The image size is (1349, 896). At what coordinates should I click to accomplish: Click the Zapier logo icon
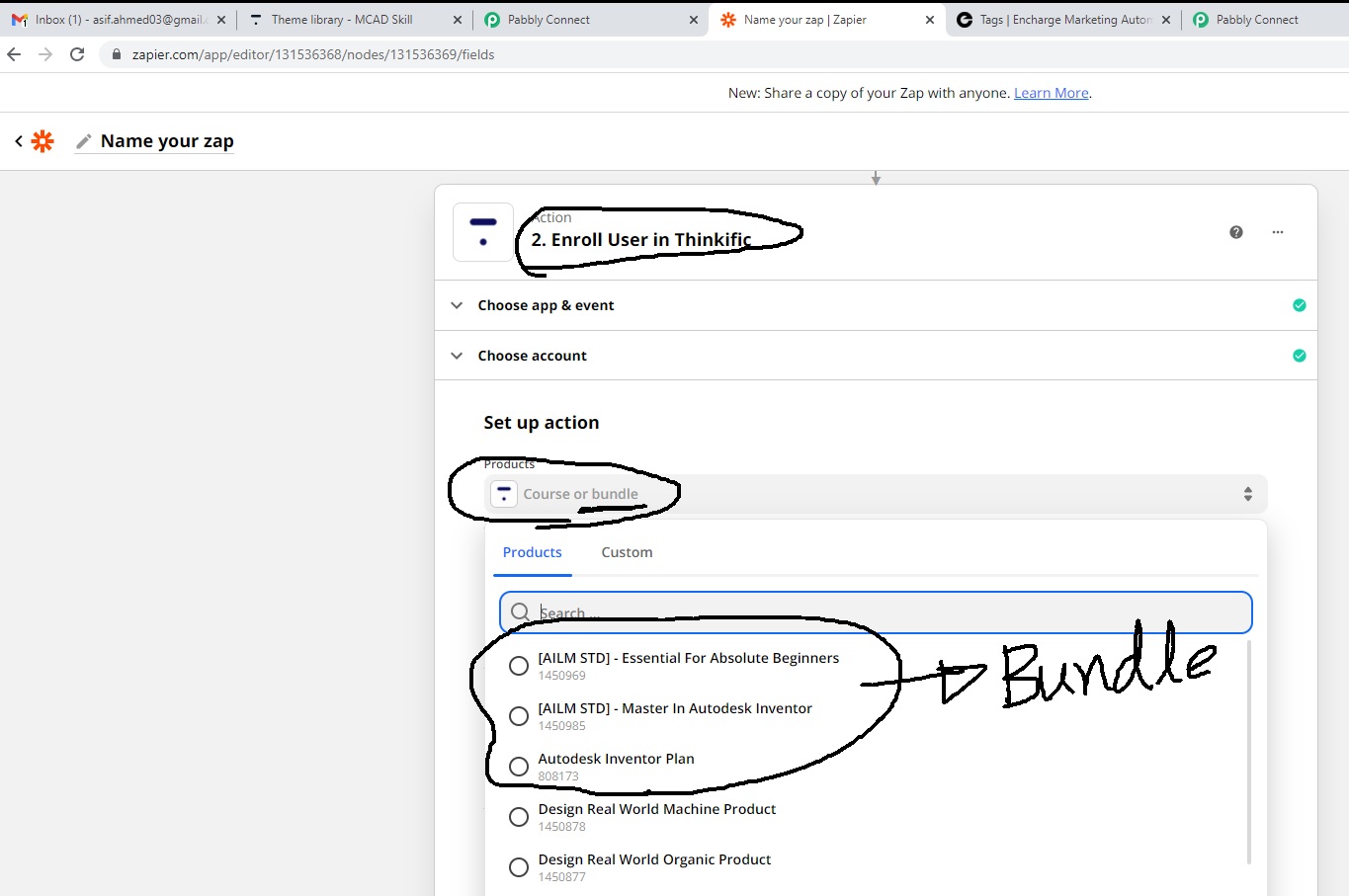click(42, 141)
